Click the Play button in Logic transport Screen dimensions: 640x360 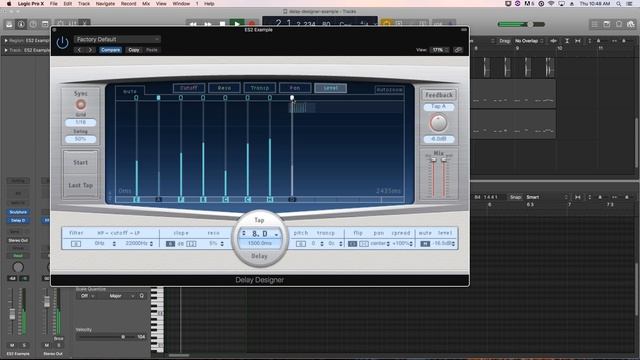point(237,24)
